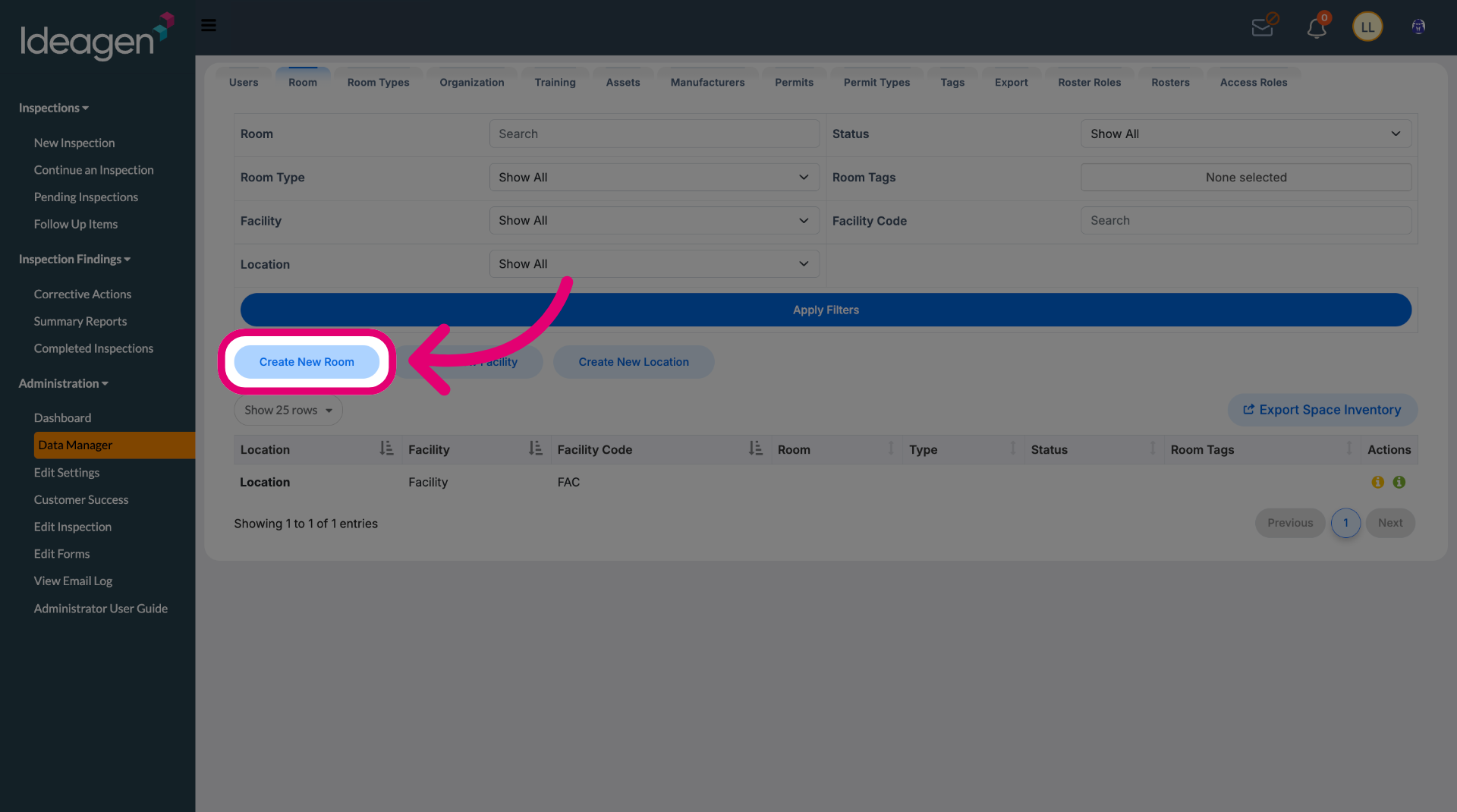The height and width of the screenshot is (812, 1457).
Task: Switch to the Permits tab
Action: [x=795, y=82]
